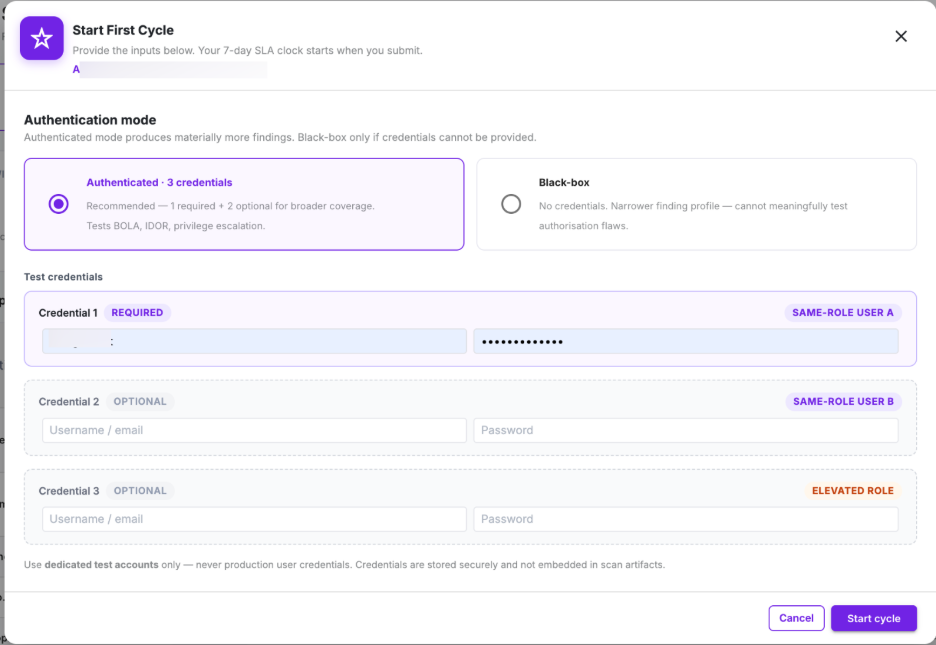Screen dimensions: 936x645
Task: Click the SAME-ROLE USER B tag
Action: [x=843, y=402]
